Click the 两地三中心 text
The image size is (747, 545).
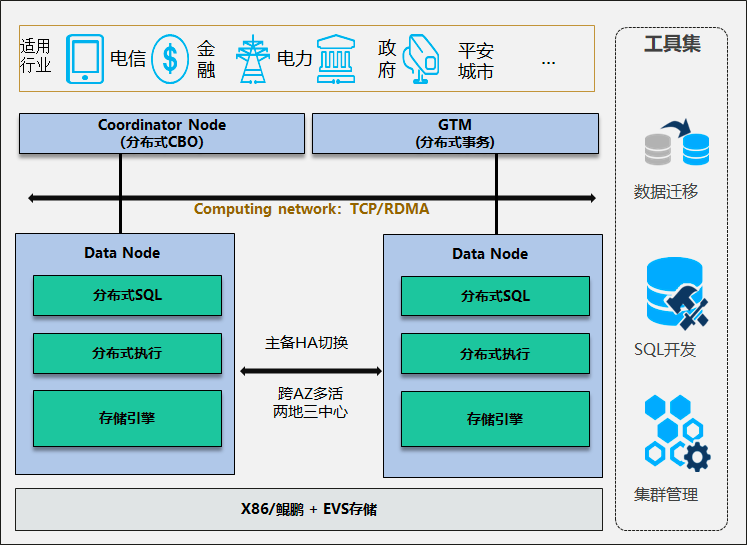[x=310, y=412]
